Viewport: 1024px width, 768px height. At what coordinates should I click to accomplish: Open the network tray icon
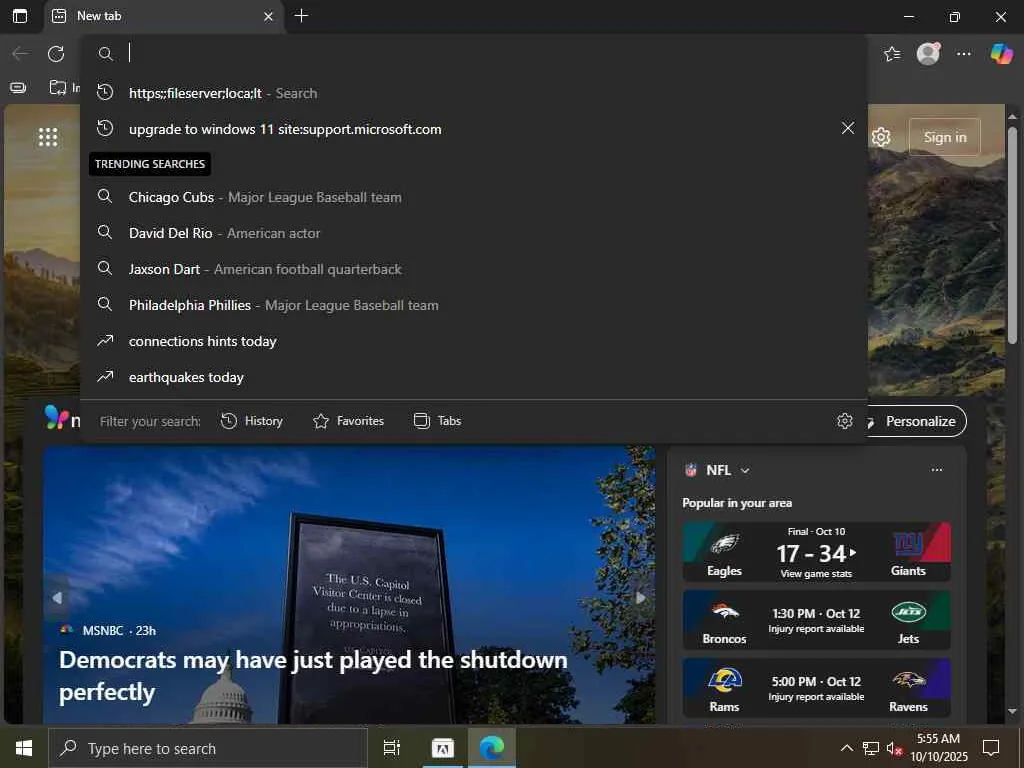[871, 748]
